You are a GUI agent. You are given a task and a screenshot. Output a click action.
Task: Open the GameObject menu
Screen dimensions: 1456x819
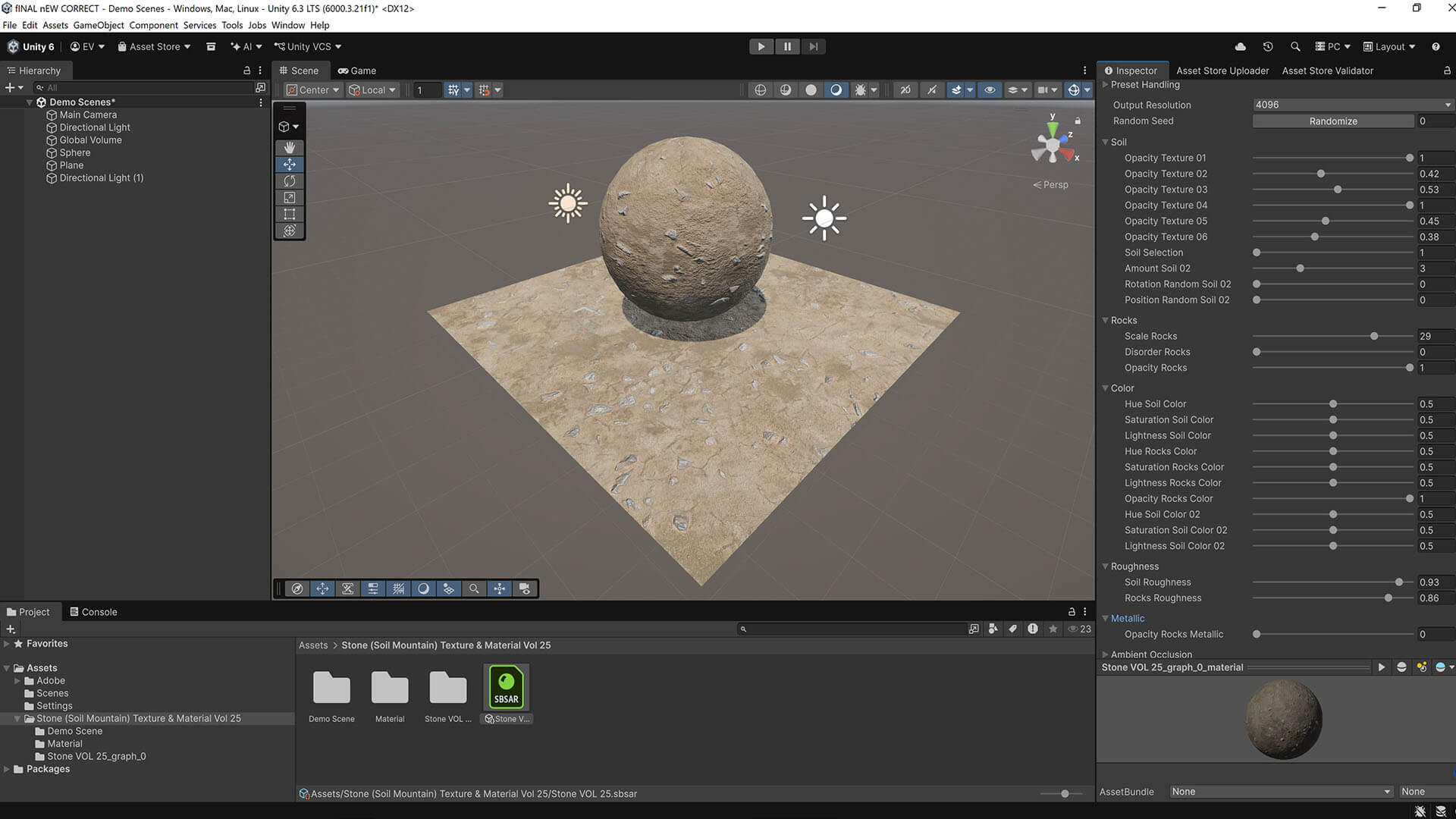[99, 25]
